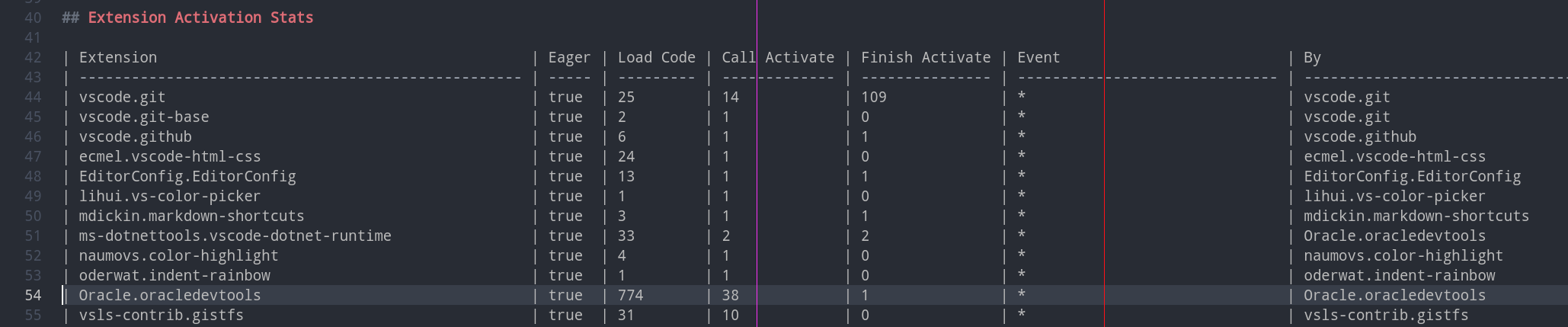Click "mdickin.markdown-shortcuts" in the By column
1568x327 pixels.
point(1416,216)
